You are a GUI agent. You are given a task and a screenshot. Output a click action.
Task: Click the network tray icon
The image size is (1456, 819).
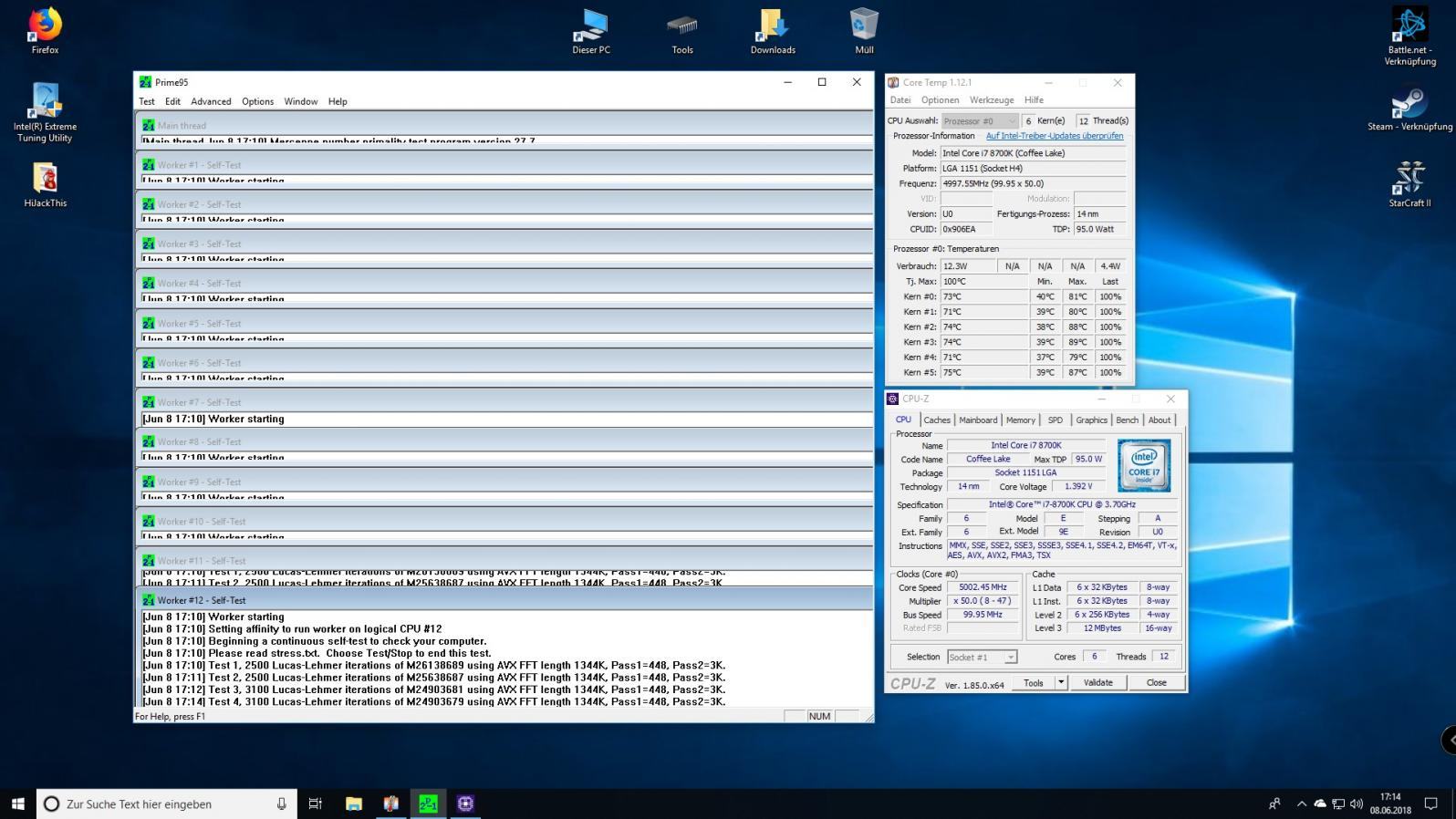coord(1338,803)
